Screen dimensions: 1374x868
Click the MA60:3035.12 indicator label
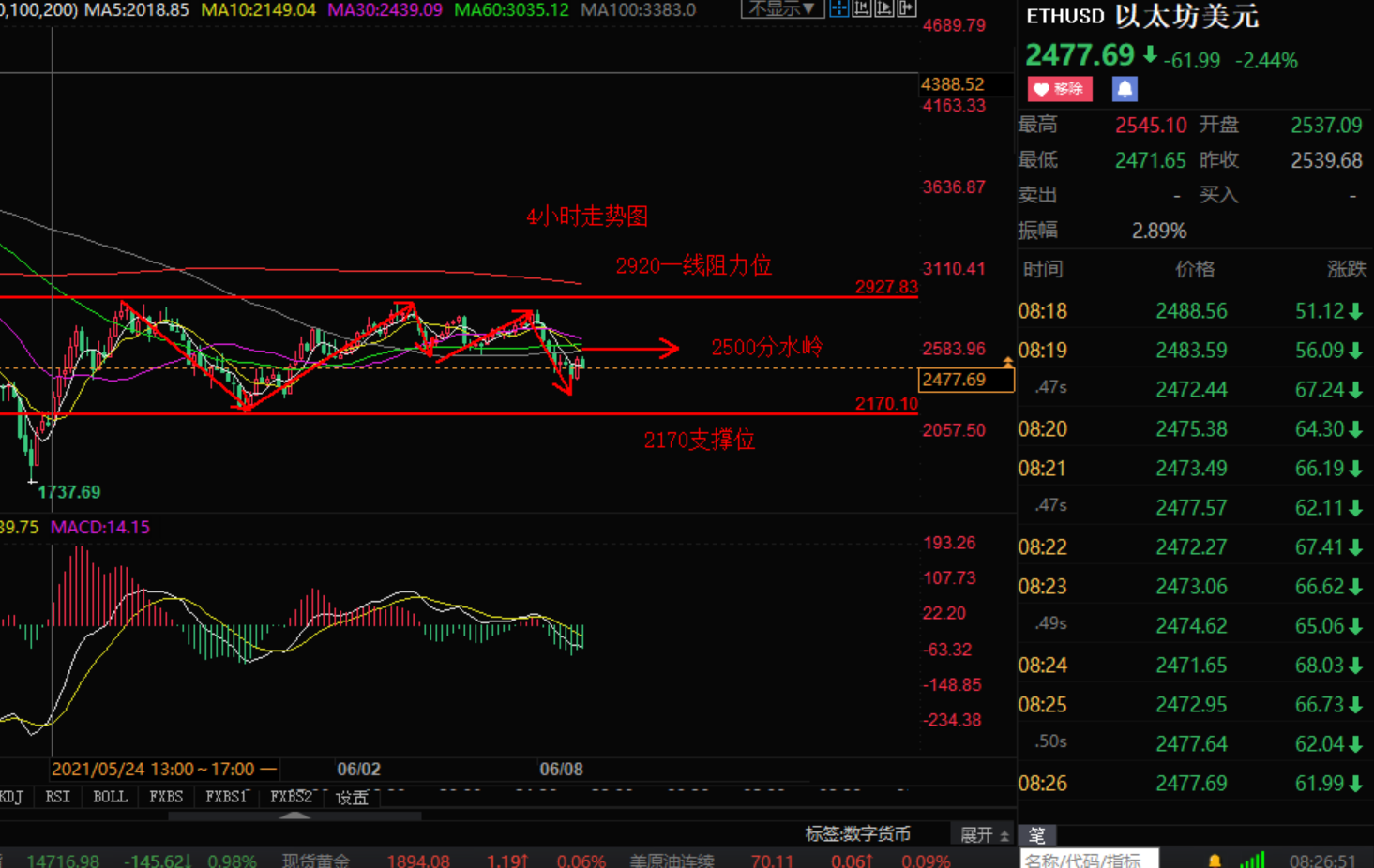click(x=512, y=10)
